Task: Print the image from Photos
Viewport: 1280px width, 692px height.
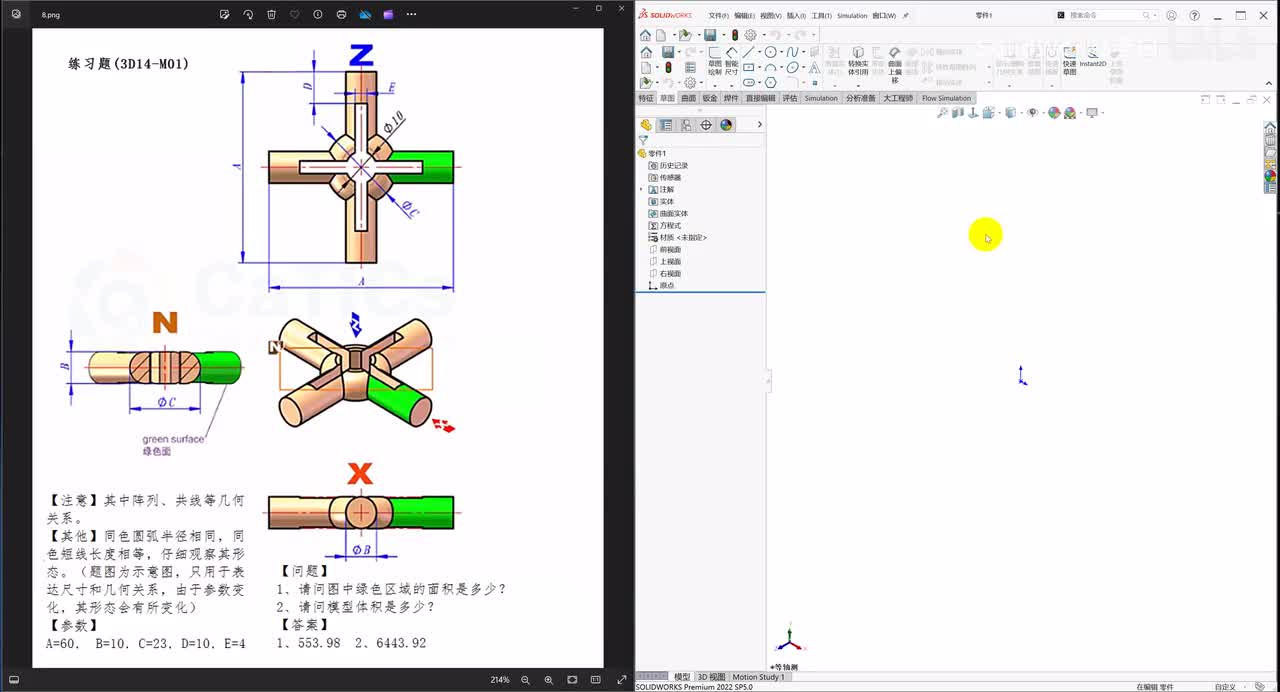Action: (342, 15)
